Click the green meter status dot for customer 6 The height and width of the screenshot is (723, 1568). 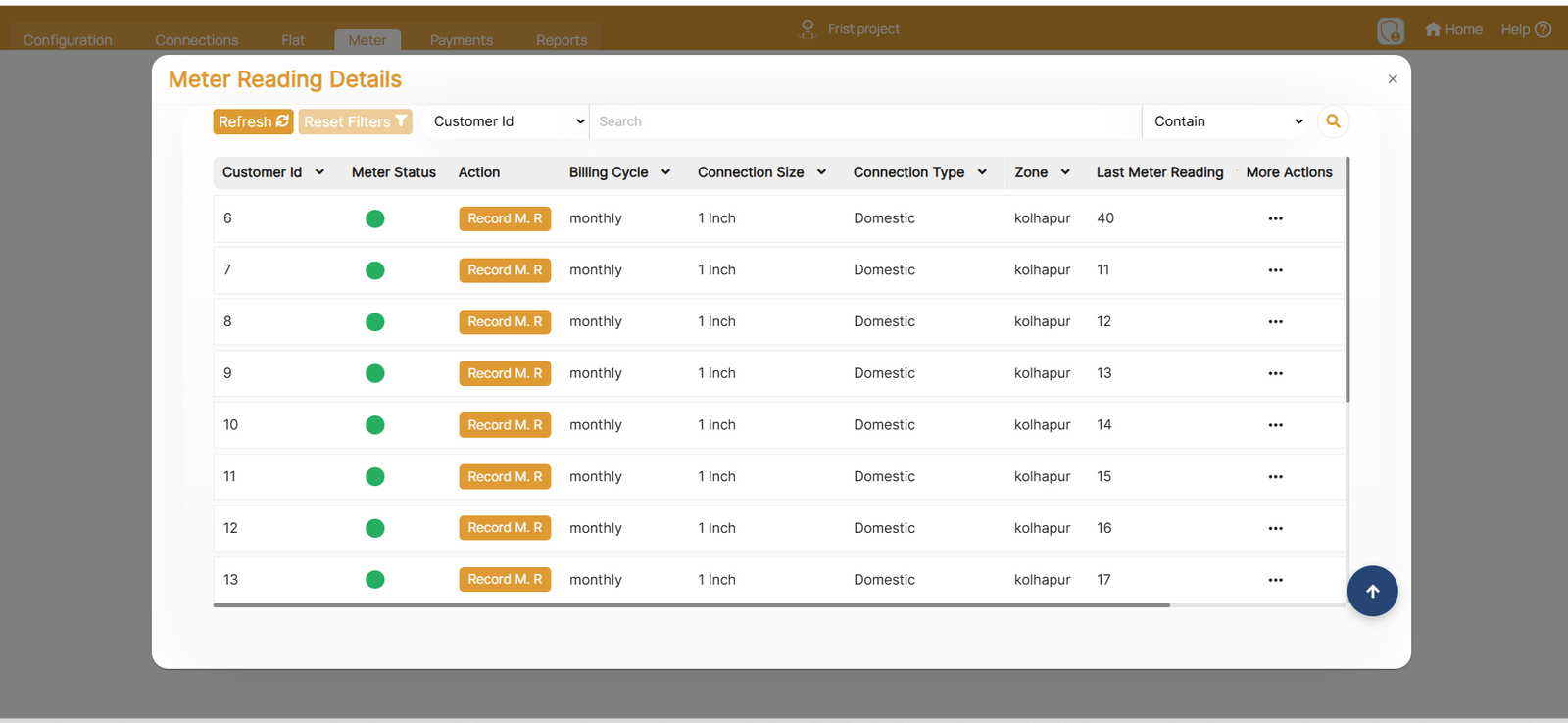click(374, 218)
